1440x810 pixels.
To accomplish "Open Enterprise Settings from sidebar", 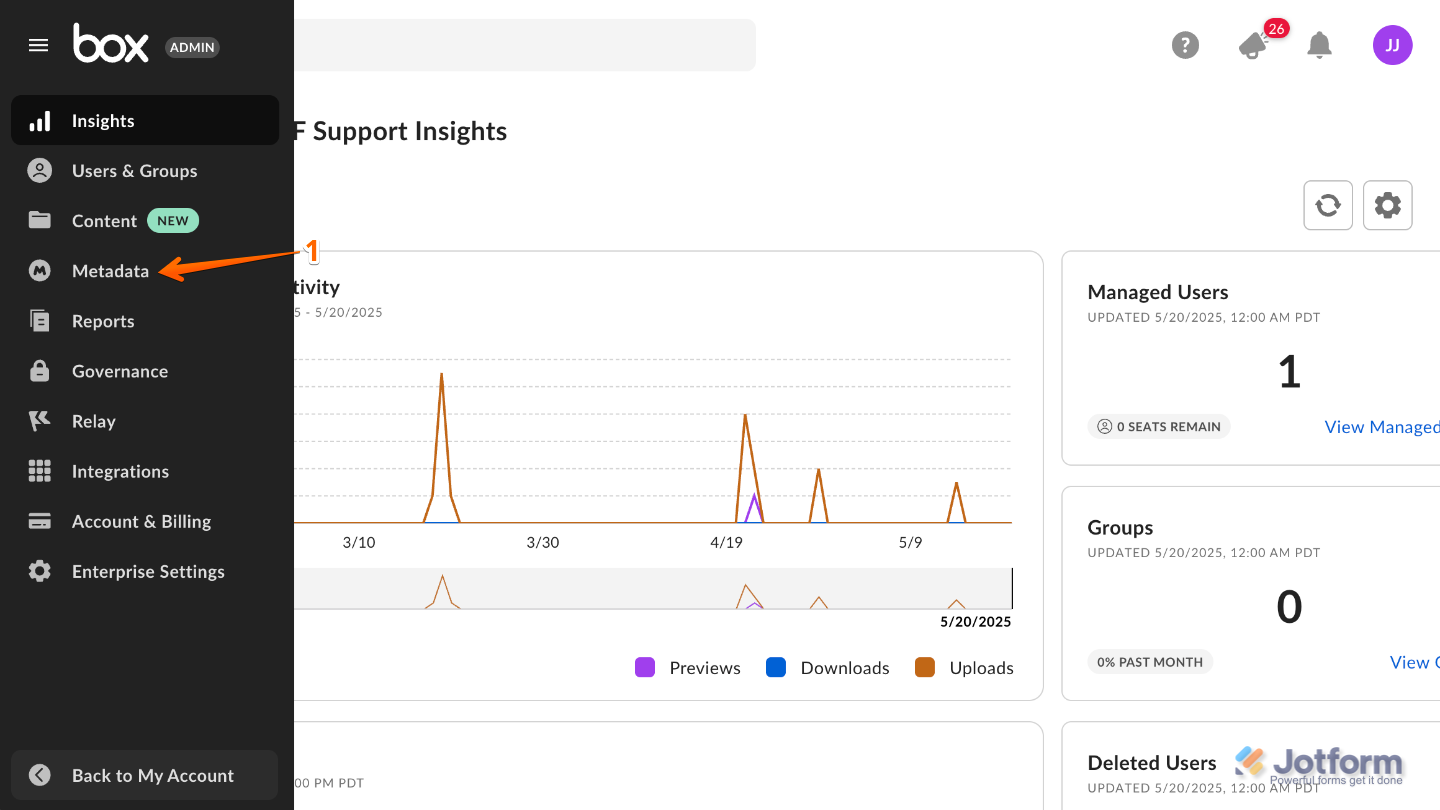I will pyautogui.click(x=148, y=571).
